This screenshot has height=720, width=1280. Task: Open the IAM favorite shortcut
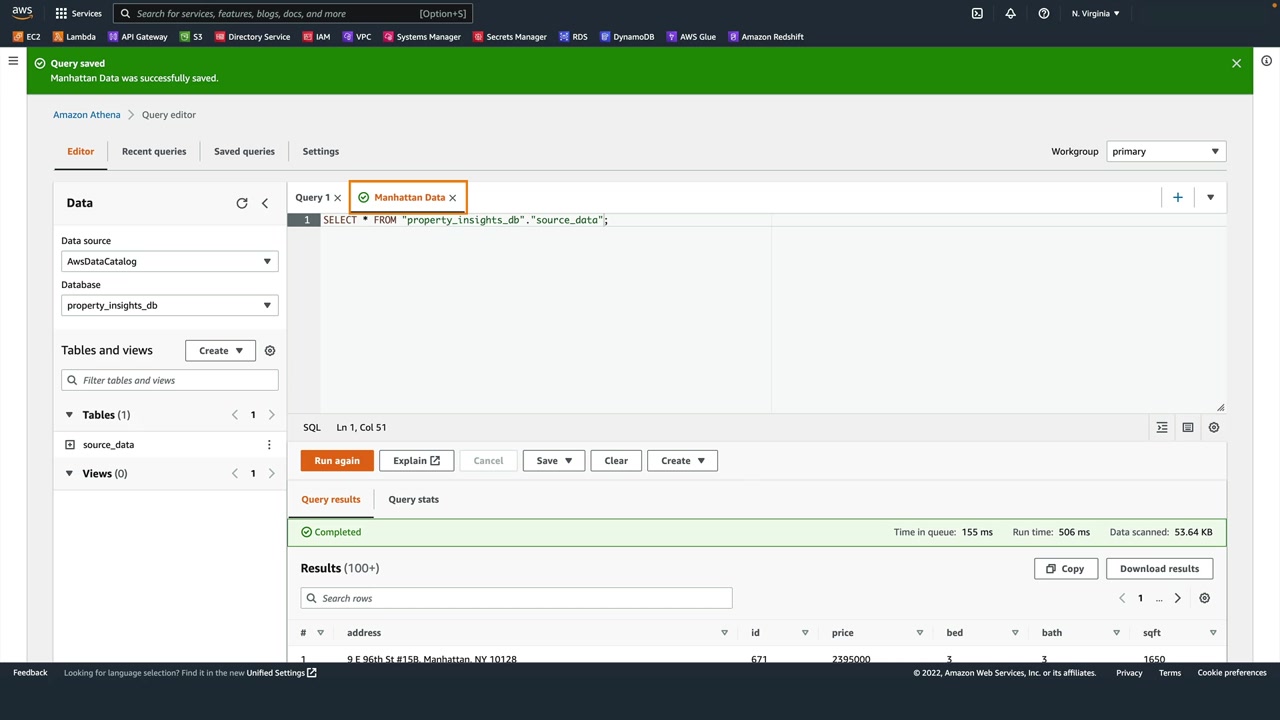pyautogui.click(x=316, y=37)
